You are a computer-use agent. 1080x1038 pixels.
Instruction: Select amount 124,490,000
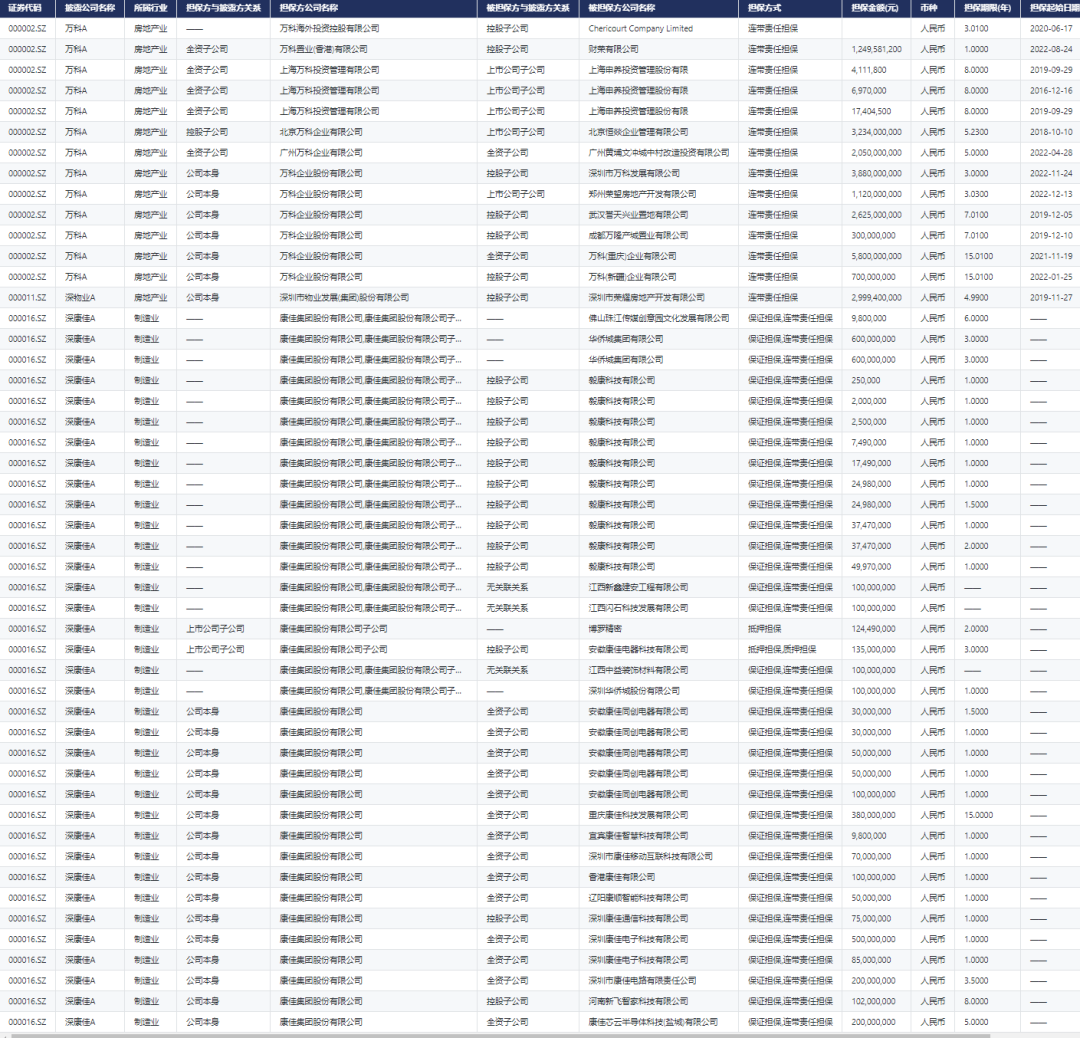873,629
